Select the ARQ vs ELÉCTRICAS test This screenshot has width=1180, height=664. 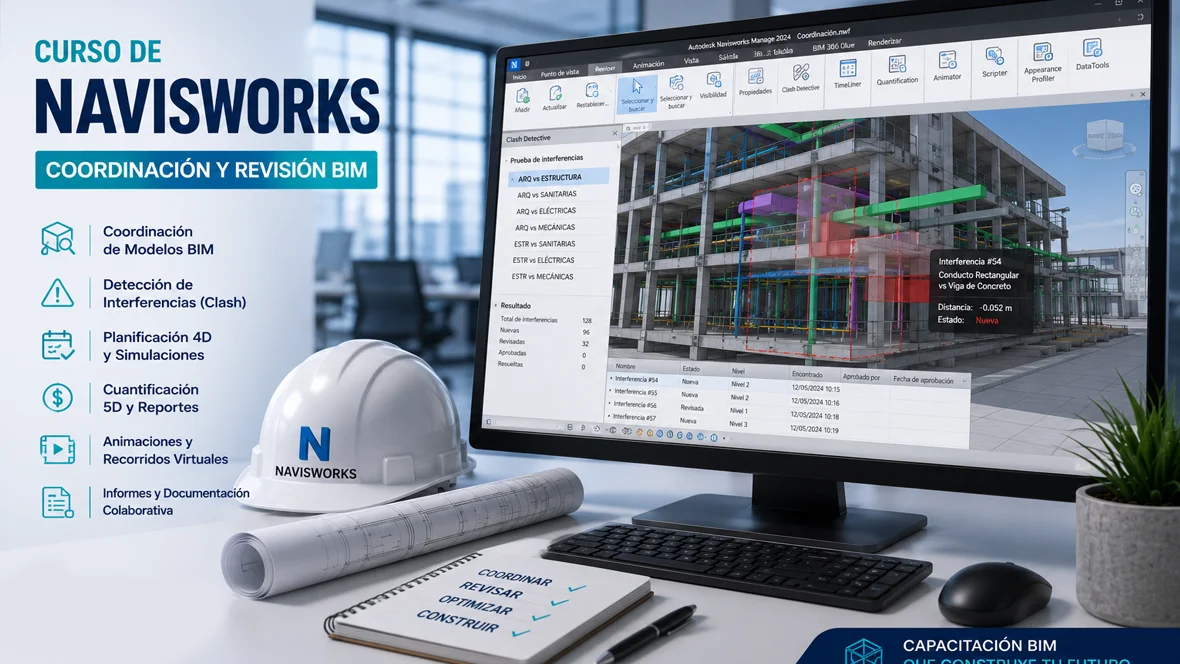pos(546,211)
